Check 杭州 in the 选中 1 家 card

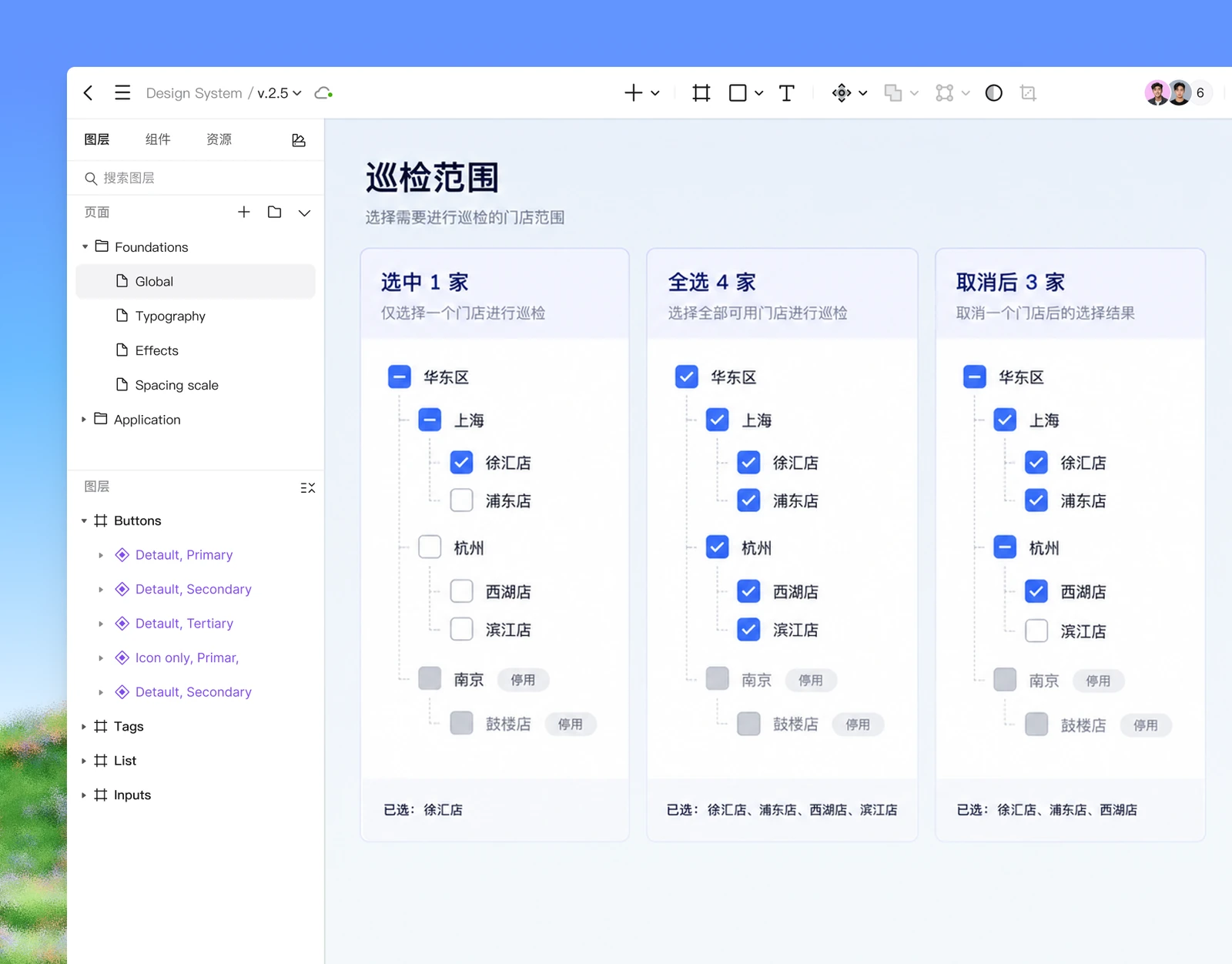click(x=430, y=547)
